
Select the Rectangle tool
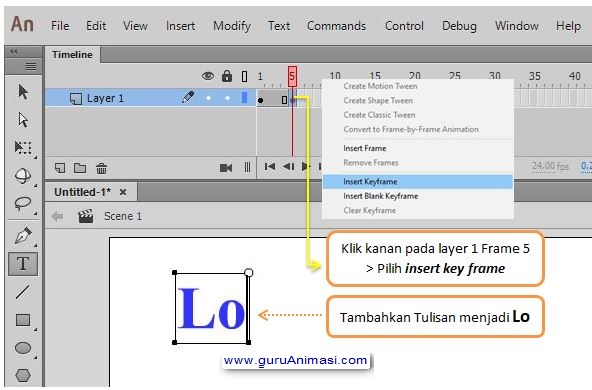click(x=23, y=320)
